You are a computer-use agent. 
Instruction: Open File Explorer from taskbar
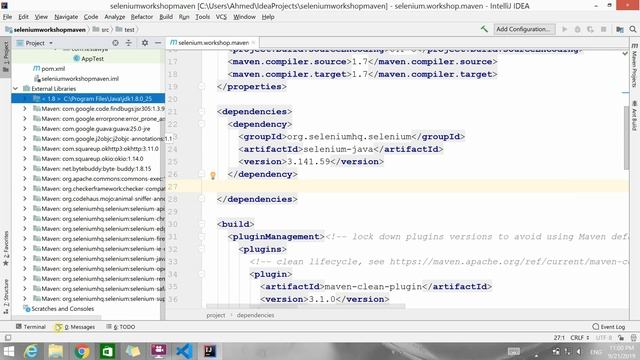pyautogui.click(x=56, y=351)
